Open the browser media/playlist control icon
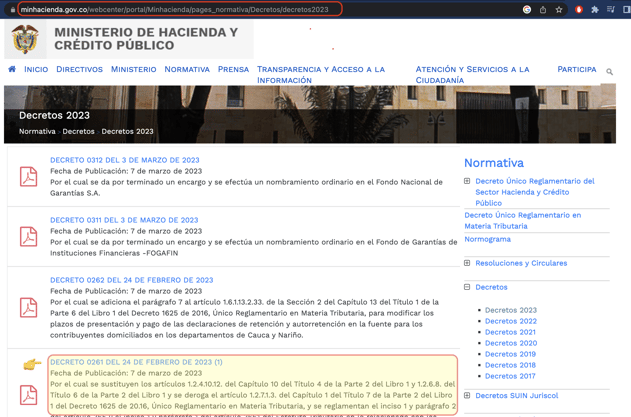 [x=610, y=10]
